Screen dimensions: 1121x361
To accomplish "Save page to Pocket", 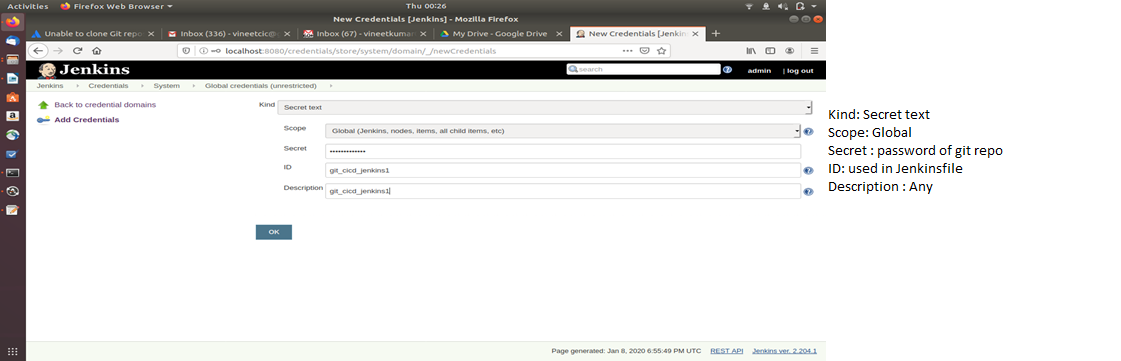I will click(645, 51).
